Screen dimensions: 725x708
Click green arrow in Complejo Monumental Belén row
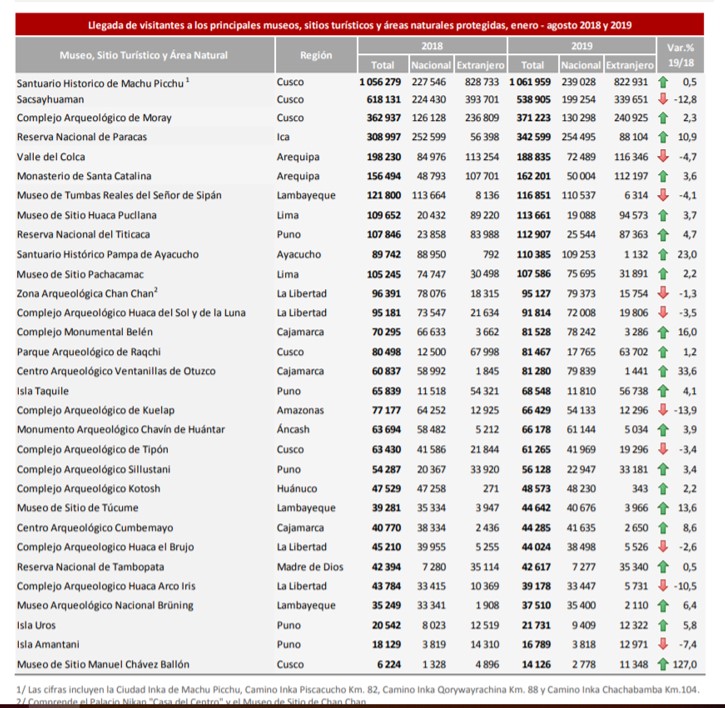pos(663,332)
